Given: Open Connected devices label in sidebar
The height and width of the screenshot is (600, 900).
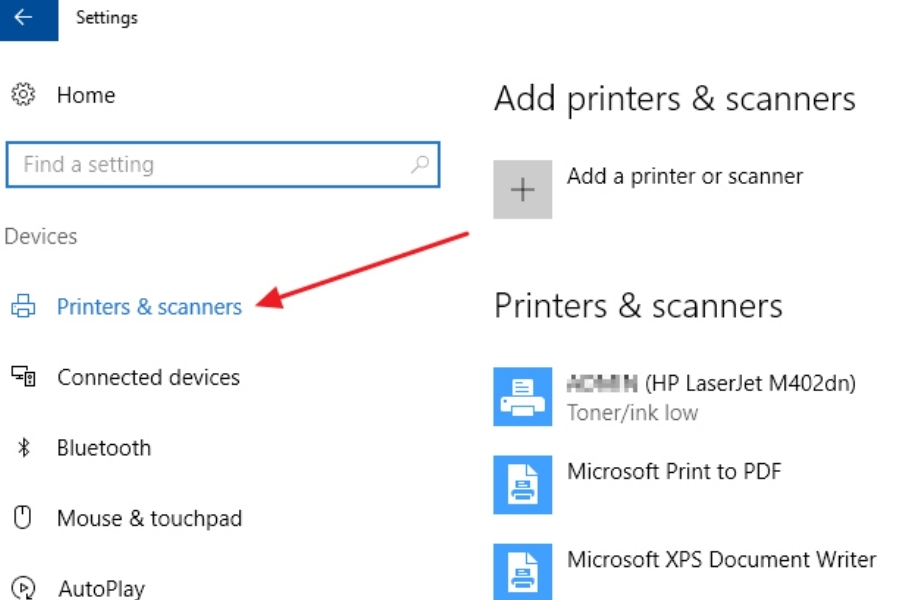Looking at the screenshot, I should [148, 378].
